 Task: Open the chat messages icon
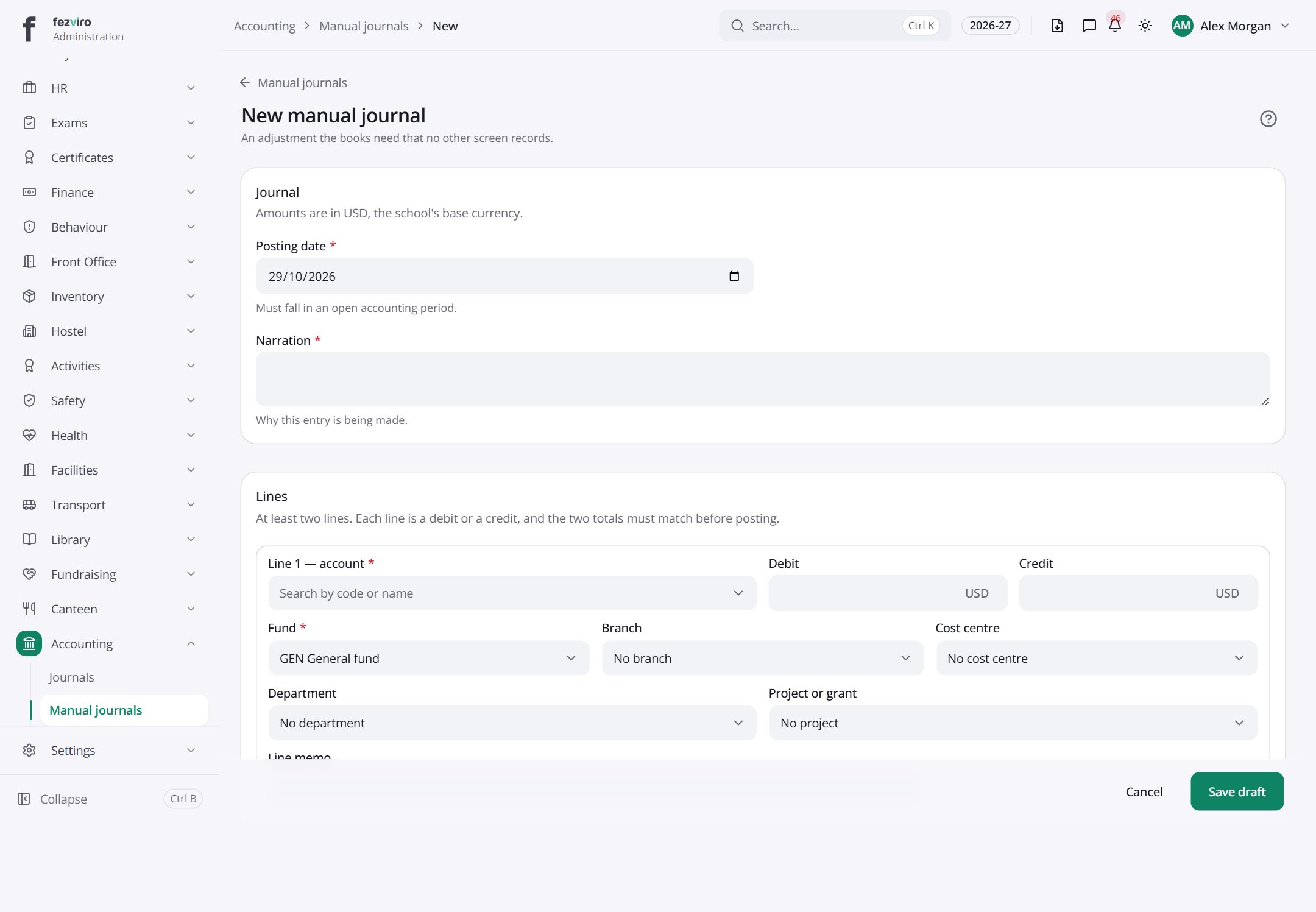[x=1089, y=26]
